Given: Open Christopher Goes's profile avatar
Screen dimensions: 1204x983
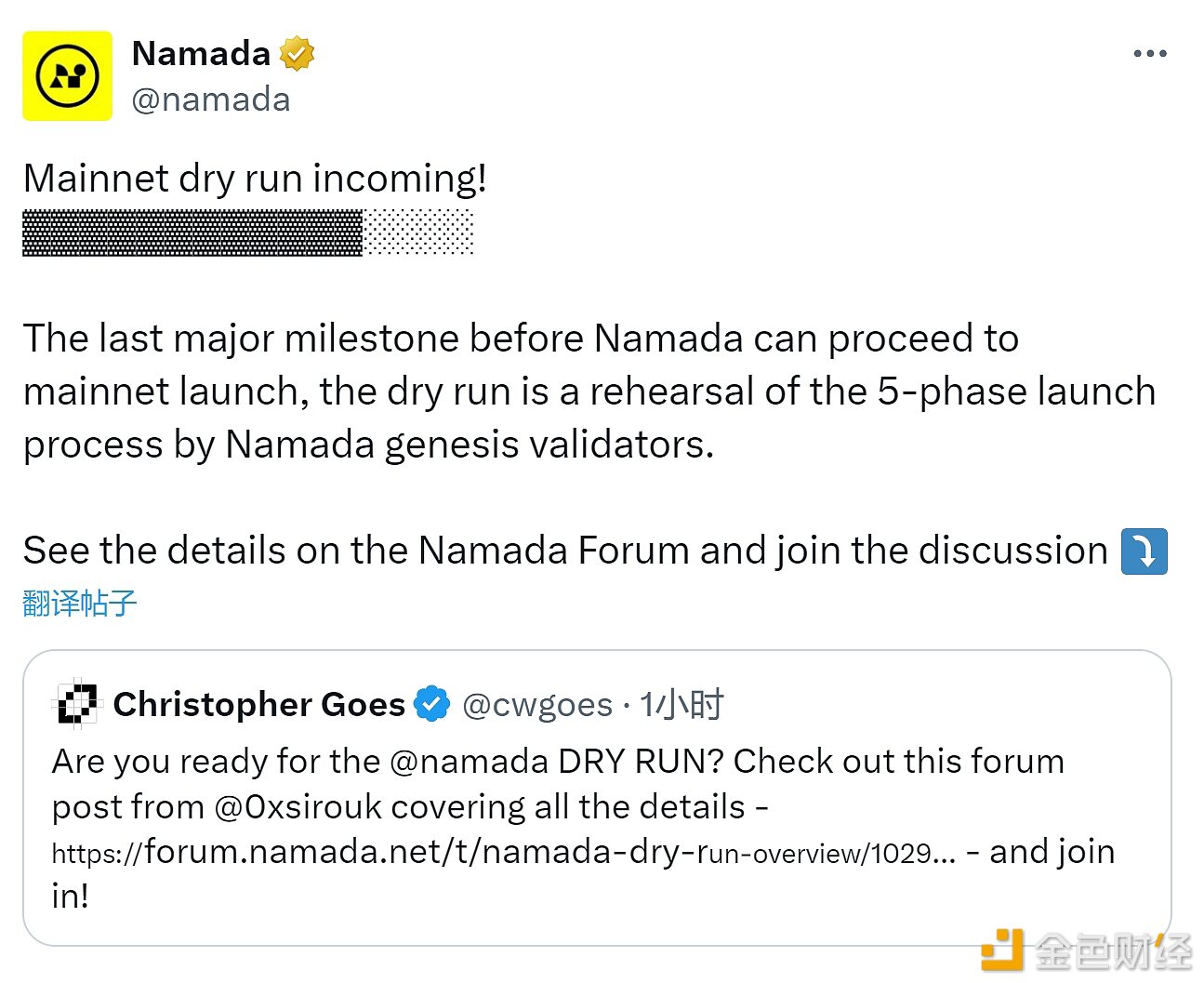Looking at the screenshot, I should tap(74, 703).
